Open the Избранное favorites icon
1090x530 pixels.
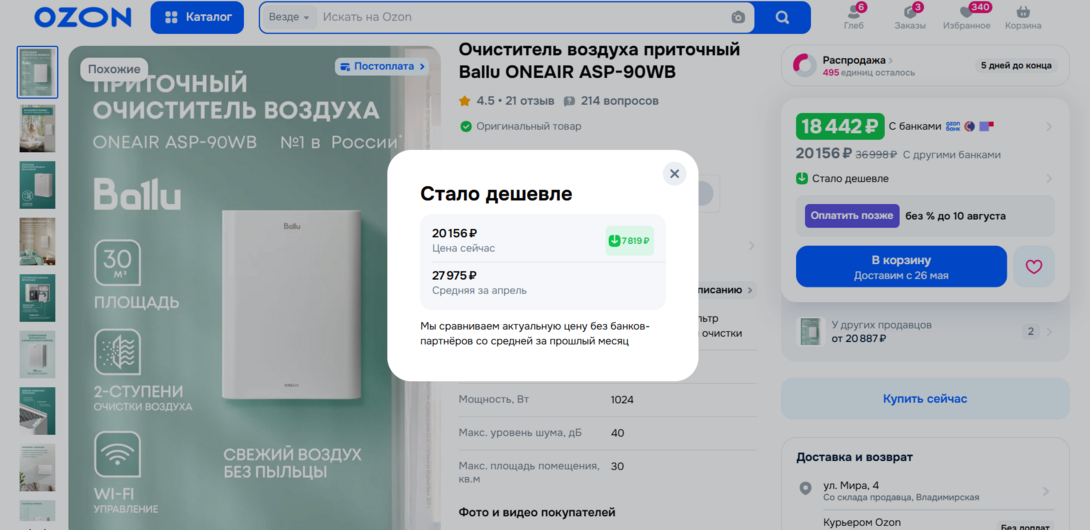coord(966,17)
